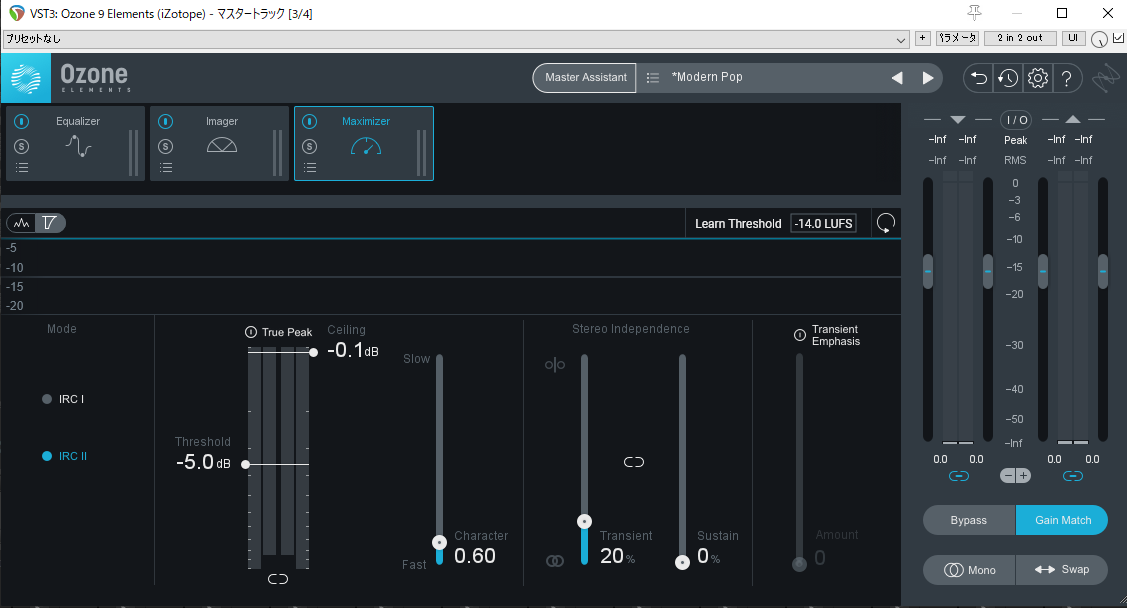Open the 2 in 2 out routing button

pyautogui.click(x=1019, y=38)
